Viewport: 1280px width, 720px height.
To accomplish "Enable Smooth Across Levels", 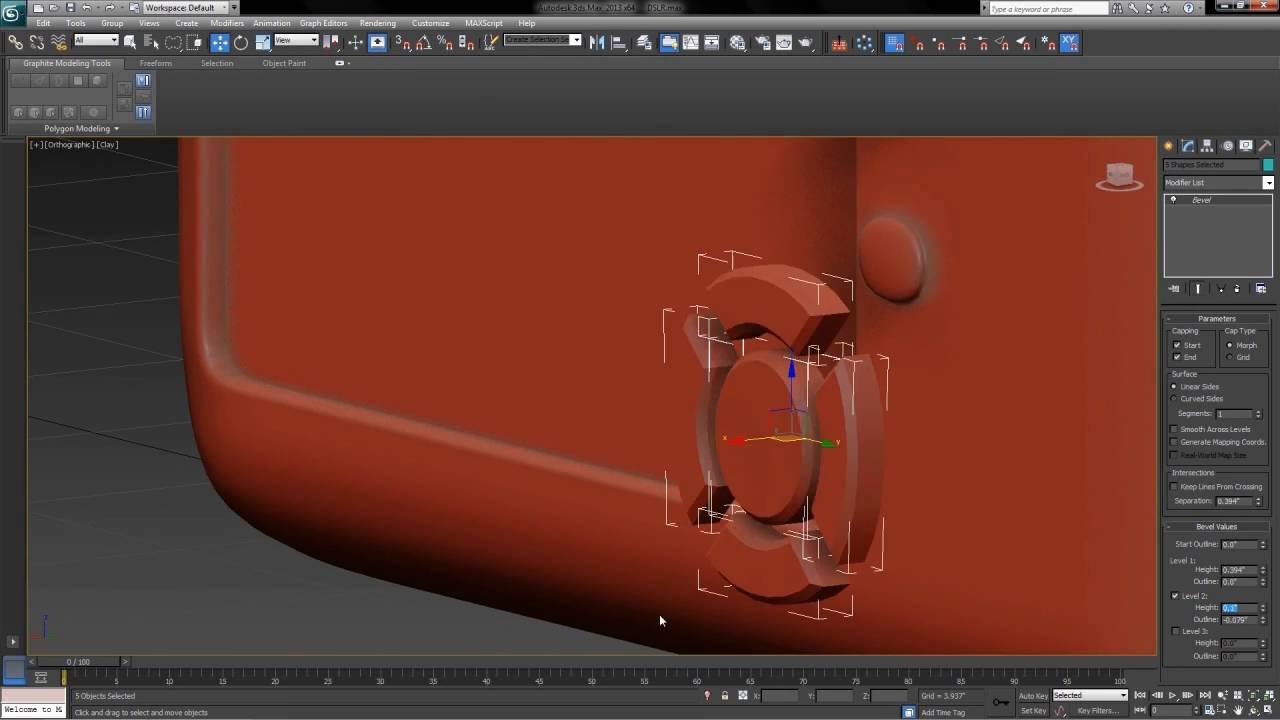I will click(1175, 429).
